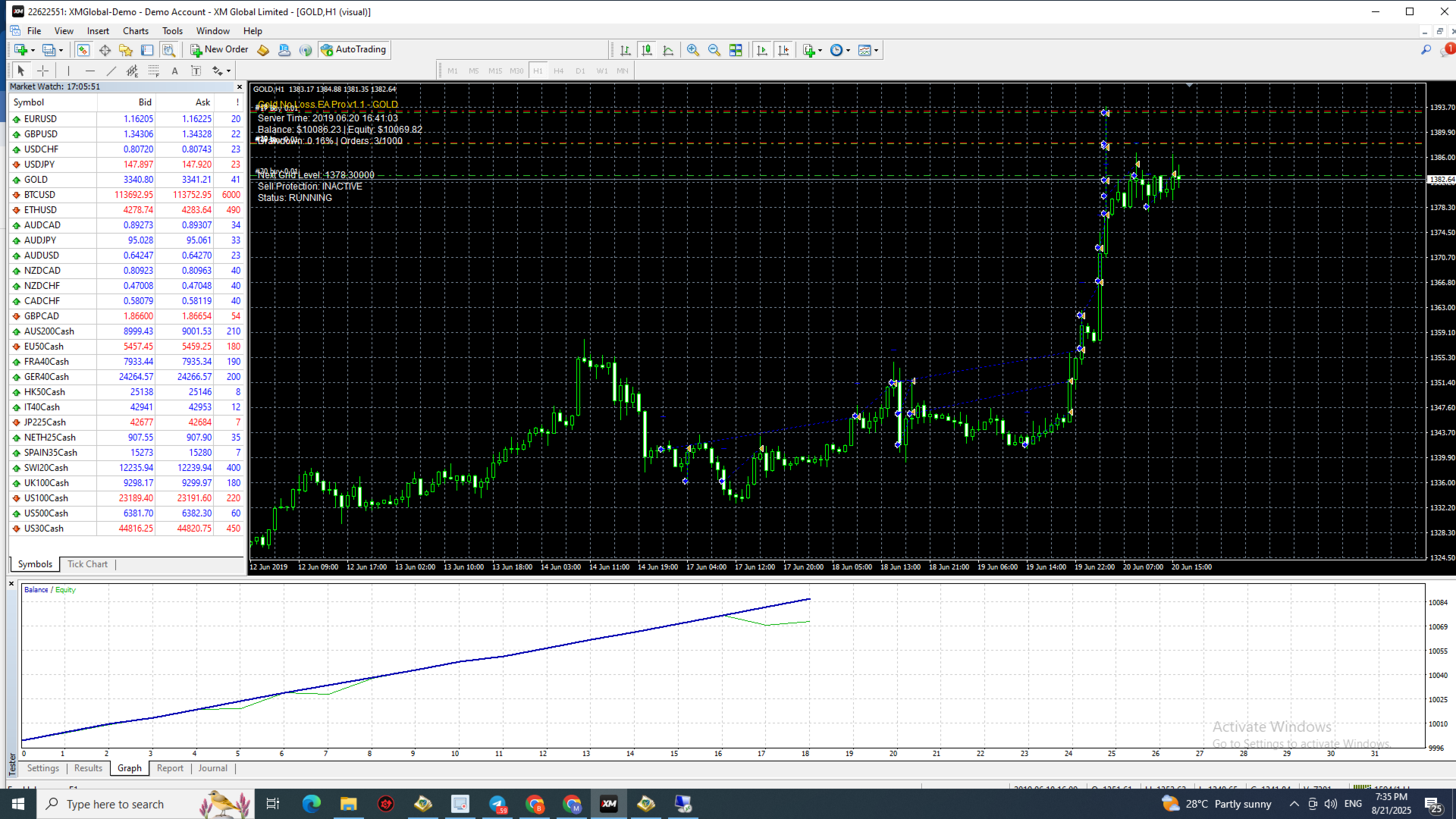Select the W1 timeframe

click(602, 71)
